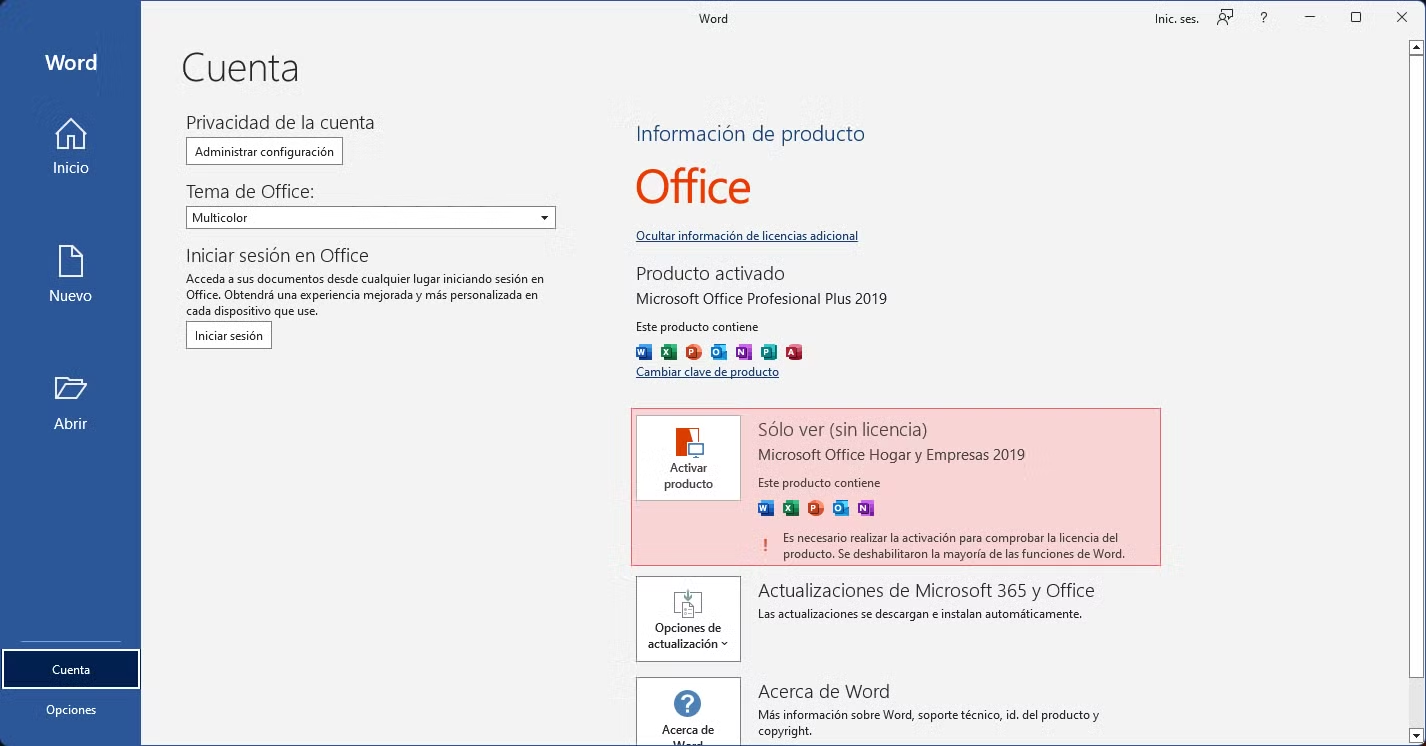Minimize the Word window
This screenshot has height=746, width=1426.
click(1309, 17)
